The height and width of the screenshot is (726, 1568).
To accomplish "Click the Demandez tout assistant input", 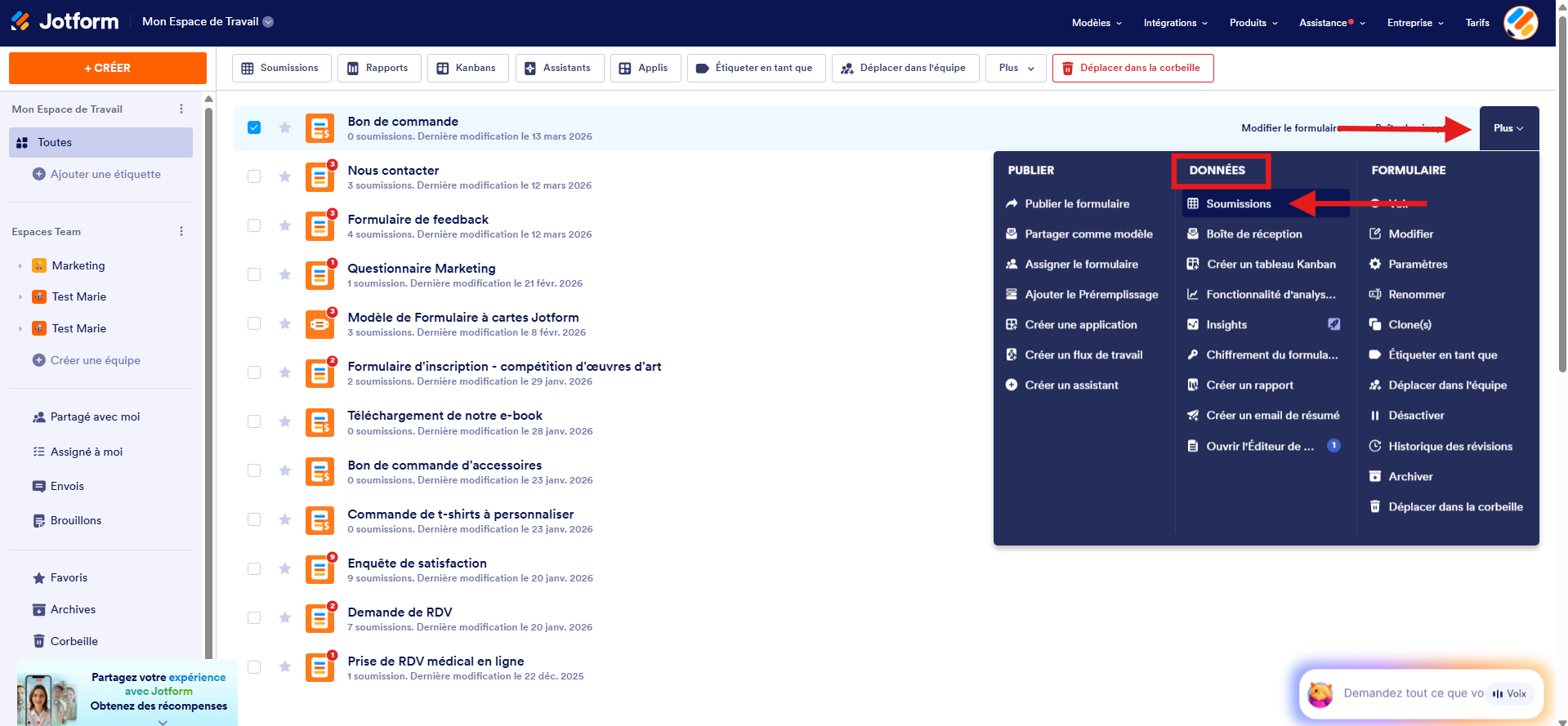I will [x=1413, y=693].
